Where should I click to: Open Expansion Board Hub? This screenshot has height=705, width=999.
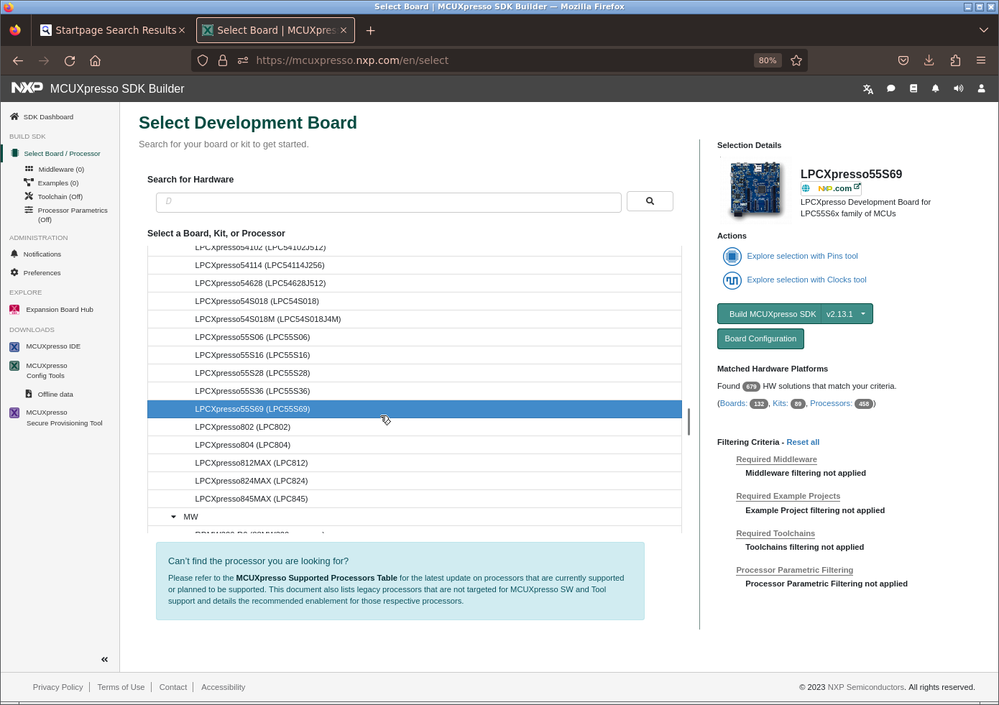52,310
